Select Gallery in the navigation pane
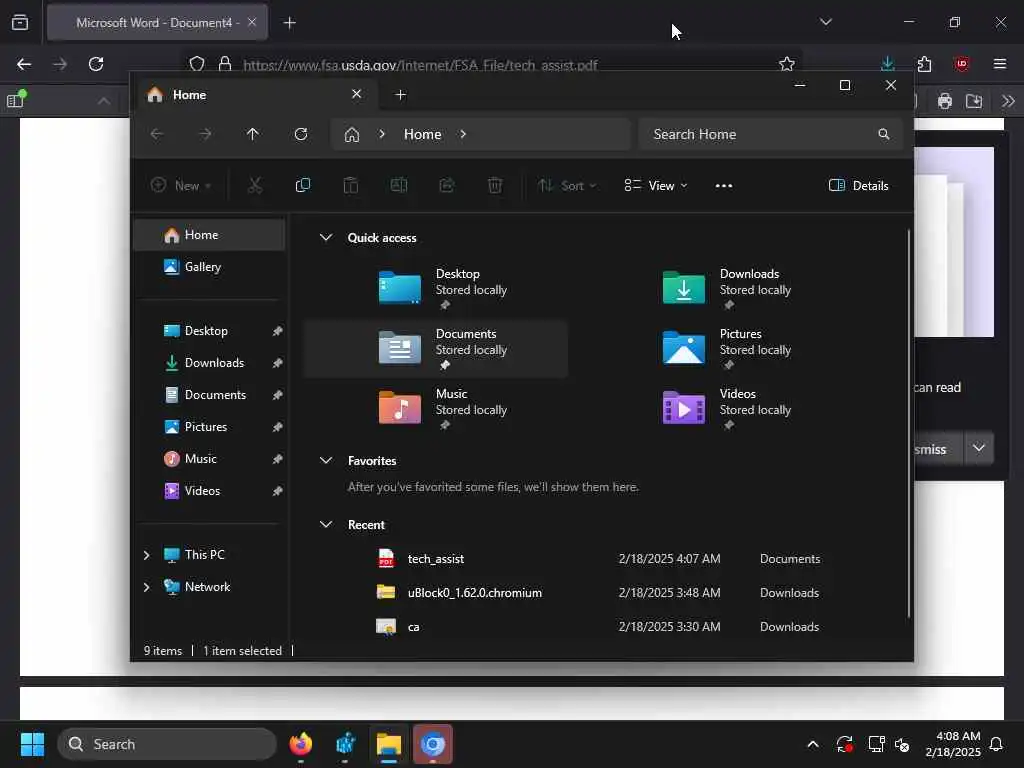The width and height of the screenshot is (1024, 768). click(209, 266)
